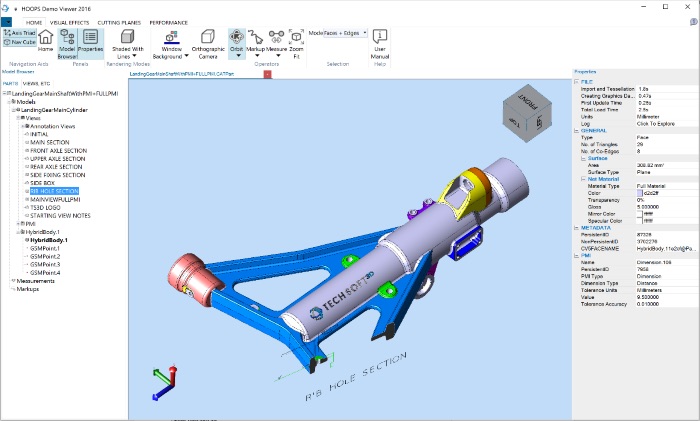Click the Shaded With Lines cube icon
The height and width of the screenshot is (421, 700).
coord(128,37)
